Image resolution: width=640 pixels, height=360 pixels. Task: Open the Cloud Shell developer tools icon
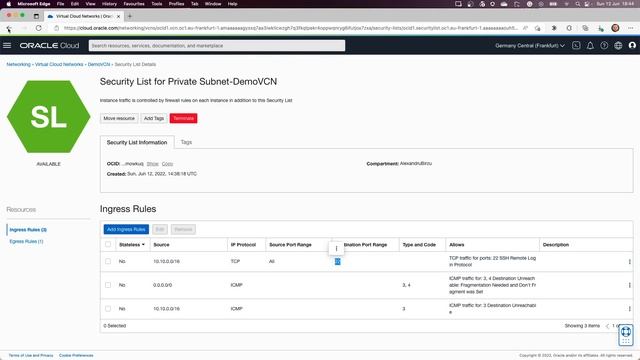(576, 46)
